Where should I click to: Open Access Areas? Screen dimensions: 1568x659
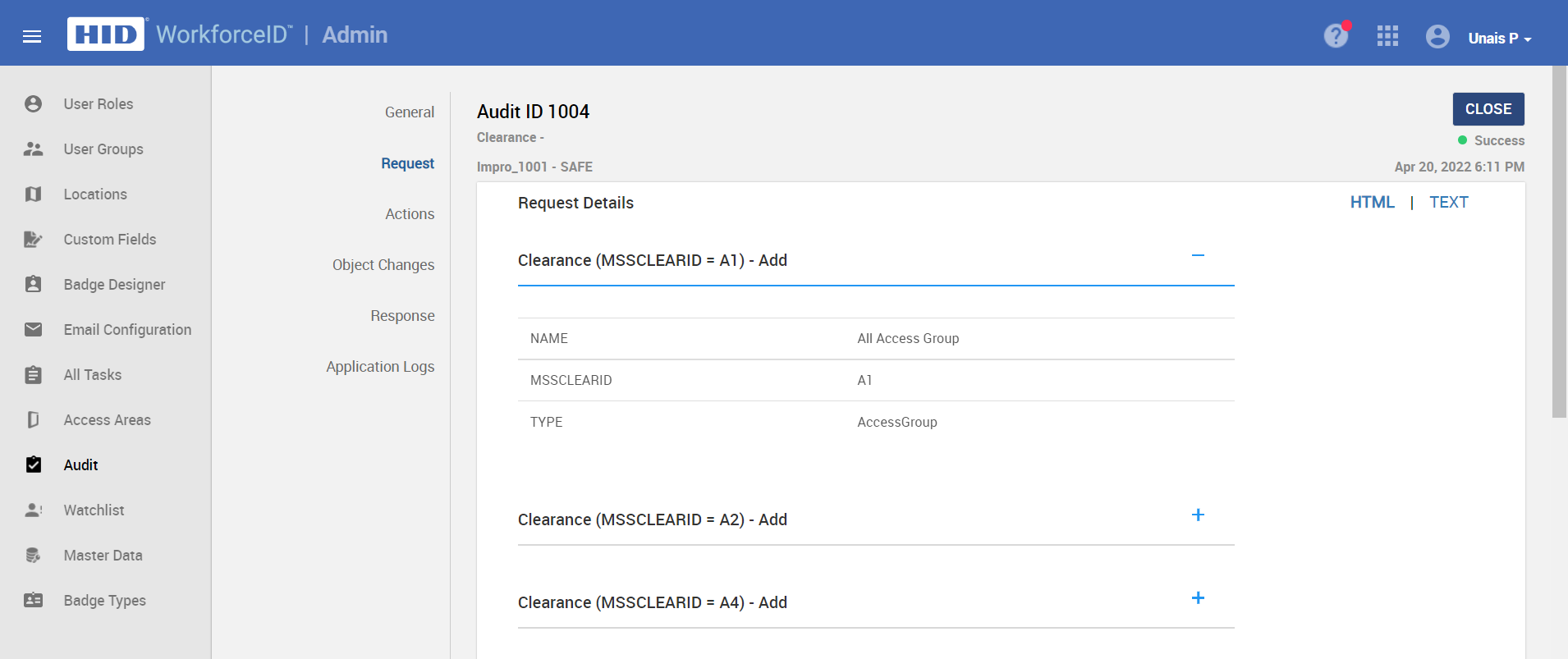(108, 420)
